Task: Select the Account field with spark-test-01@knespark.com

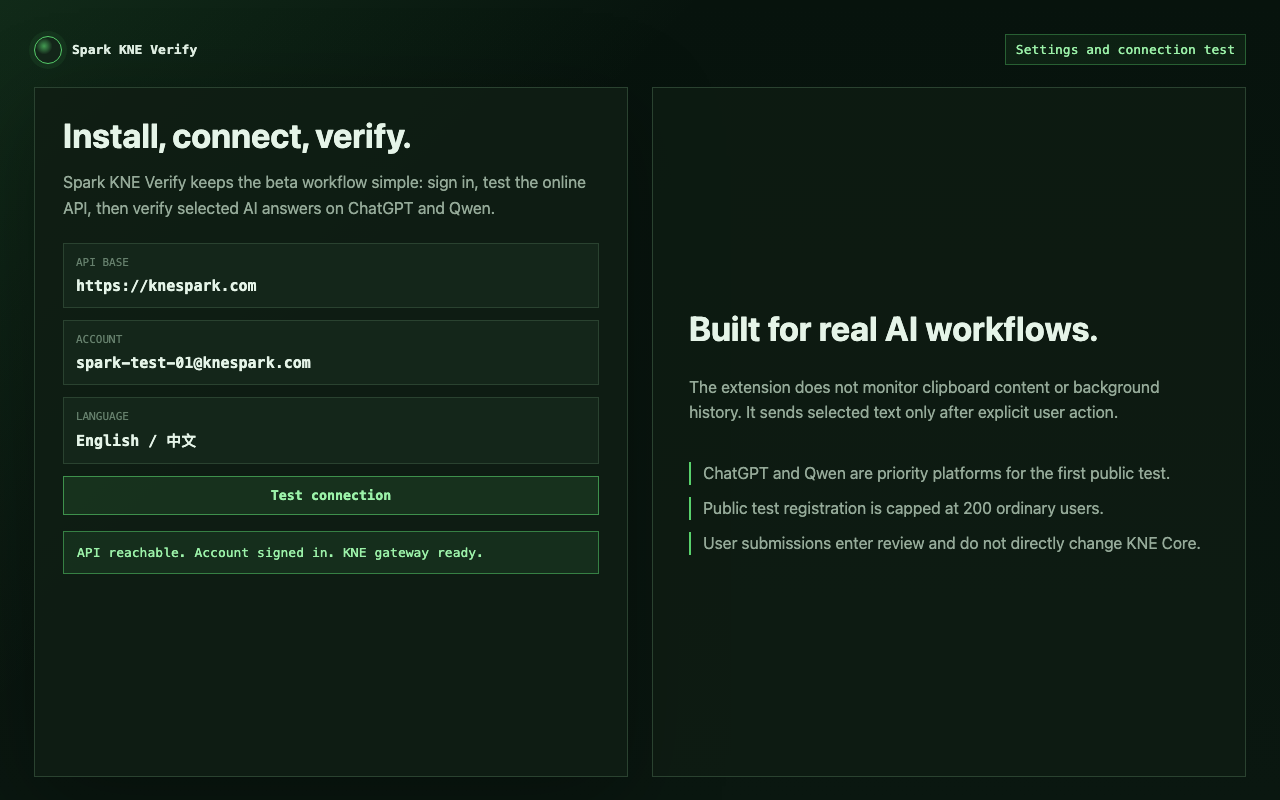Action: coord(331,353)
